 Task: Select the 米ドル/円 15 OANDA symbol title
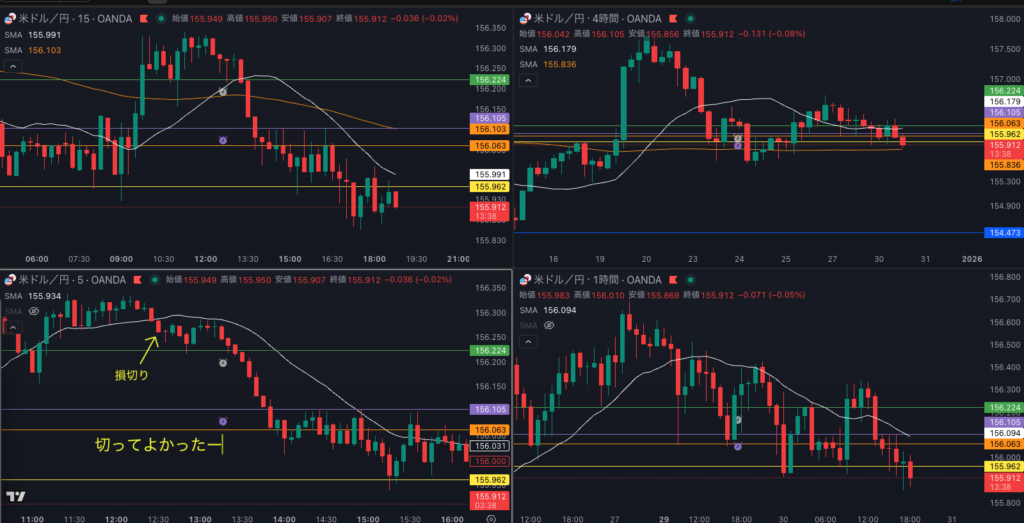click(72, 18)
